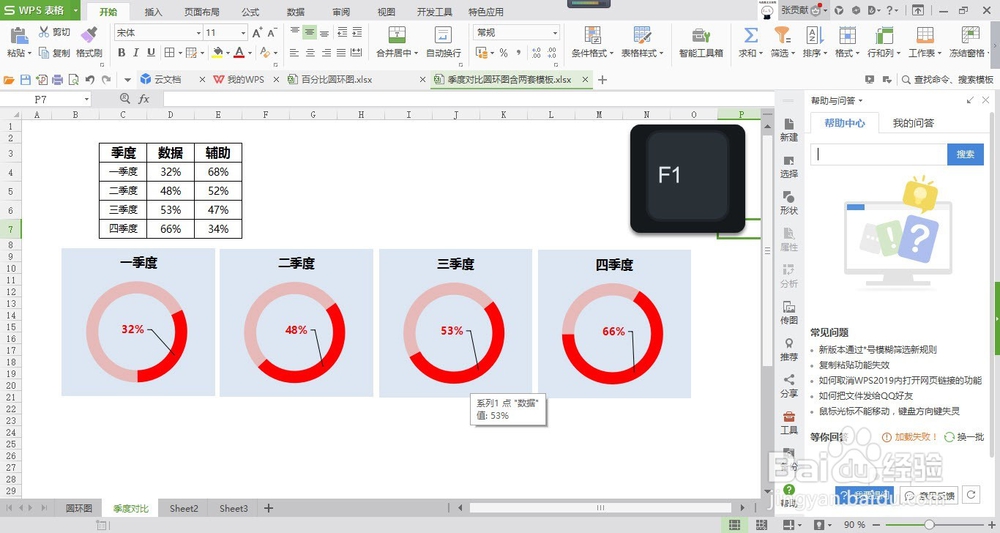This screenshot has width=1000, height=533.
Task: Click the Paste icon
Action: pyautogui.click(x=18, y=36)
